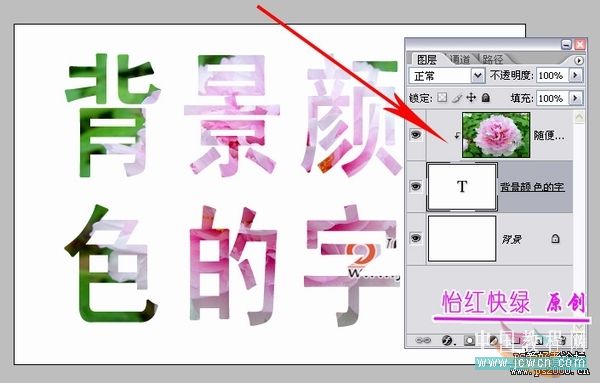The height and width of the screenshot is (383, 600).
Task: Click the 不透明度 opacity value field
Action: point(552,76)
